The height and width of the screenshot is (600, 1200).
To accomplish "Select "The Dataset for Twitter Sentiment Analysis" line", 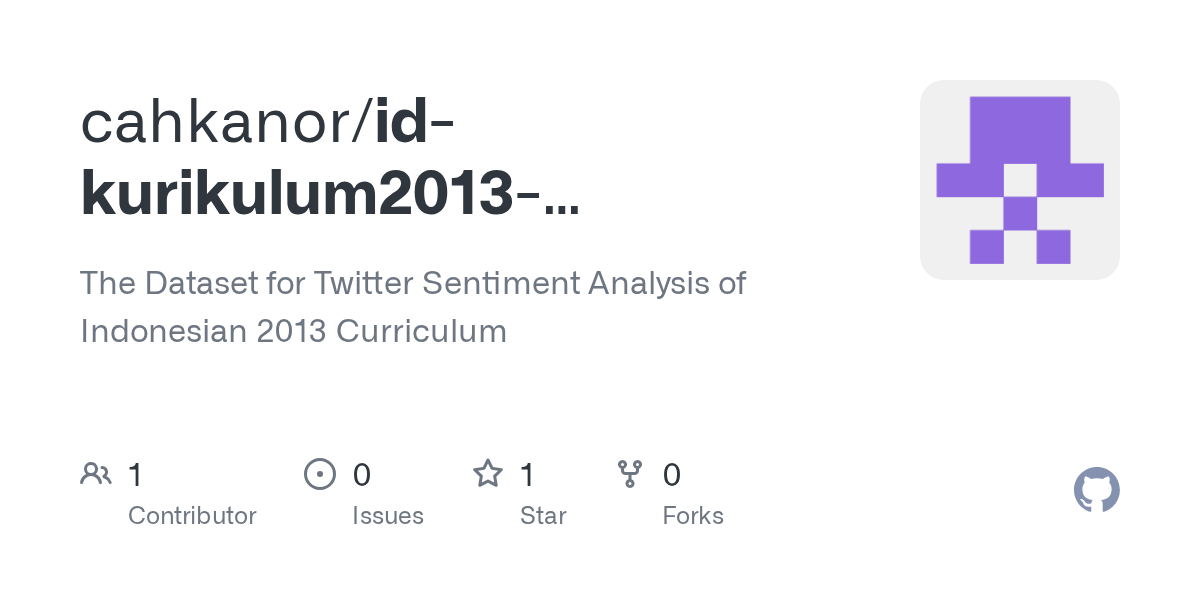I will coord(413,283).
